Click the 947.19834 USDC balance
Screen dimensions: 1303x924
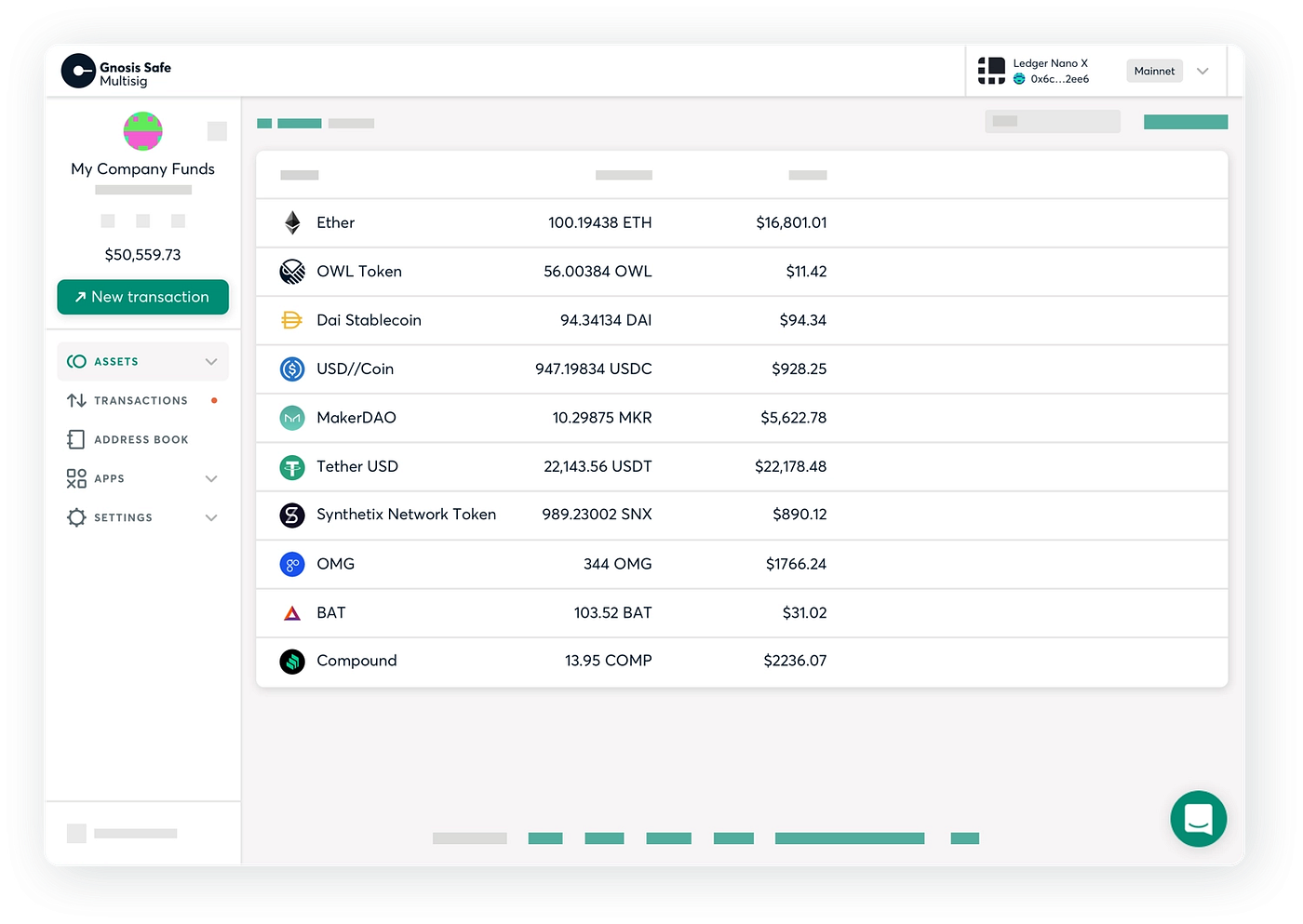click(x=593, y=369)
